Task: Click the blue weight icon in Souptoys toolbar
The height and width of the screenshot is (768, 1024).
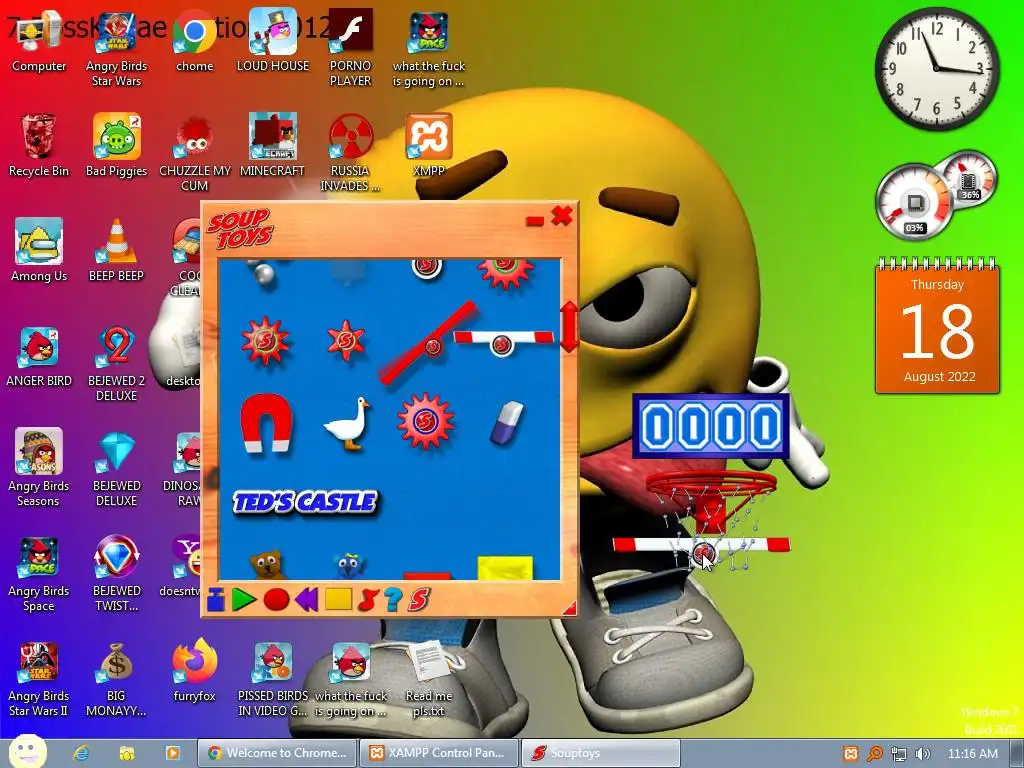Action: (216, 600)
